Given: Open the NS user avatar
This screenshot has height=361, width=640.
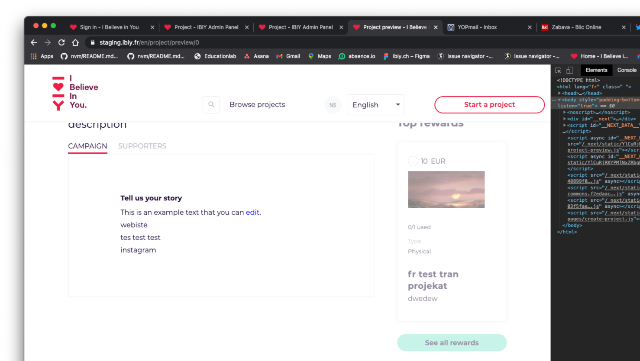Looking at the screenshot, I should tap(333, 105).
